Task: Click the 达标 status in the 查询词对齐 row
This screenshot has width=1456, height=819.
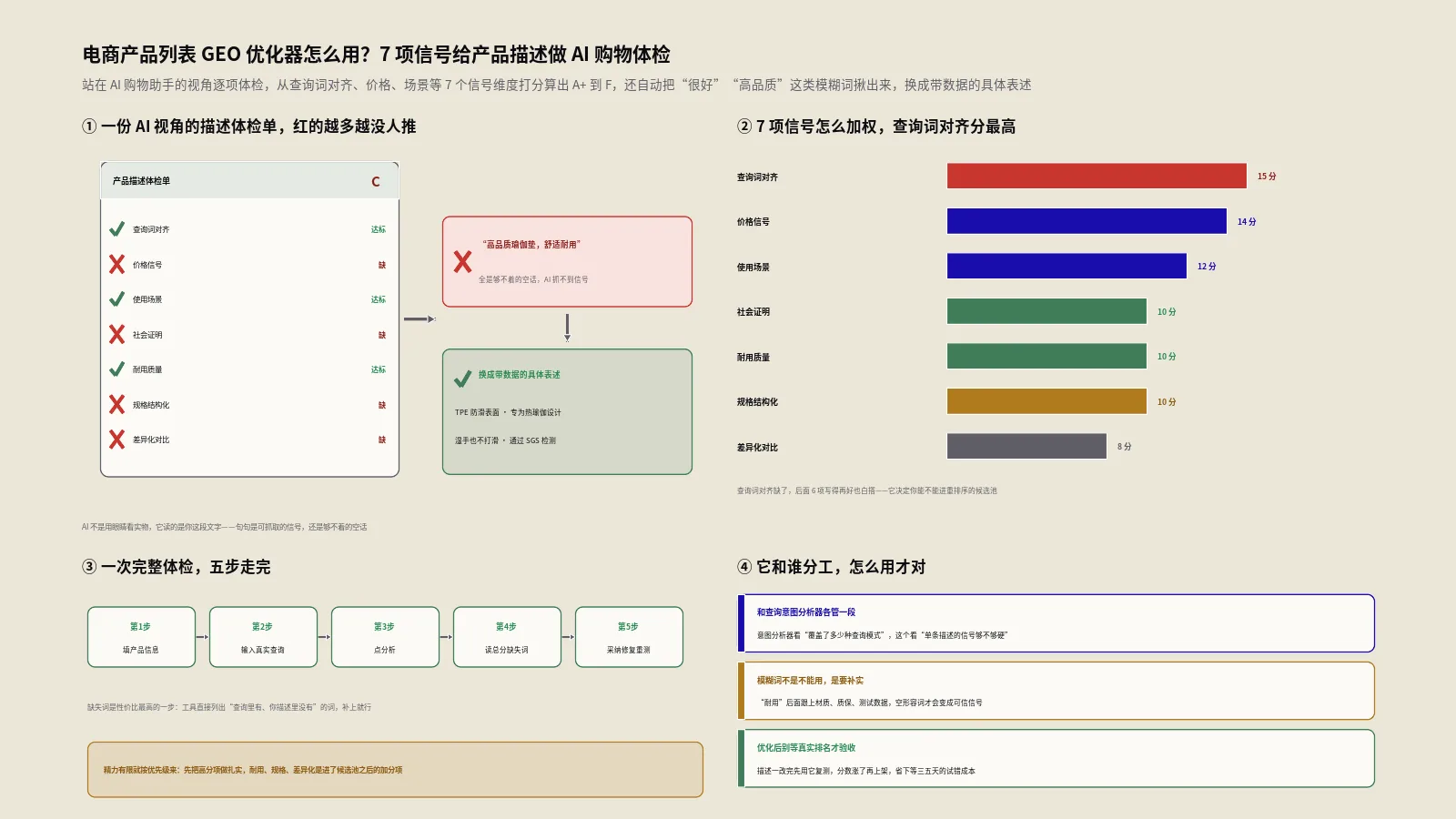Action: [379, 229]
